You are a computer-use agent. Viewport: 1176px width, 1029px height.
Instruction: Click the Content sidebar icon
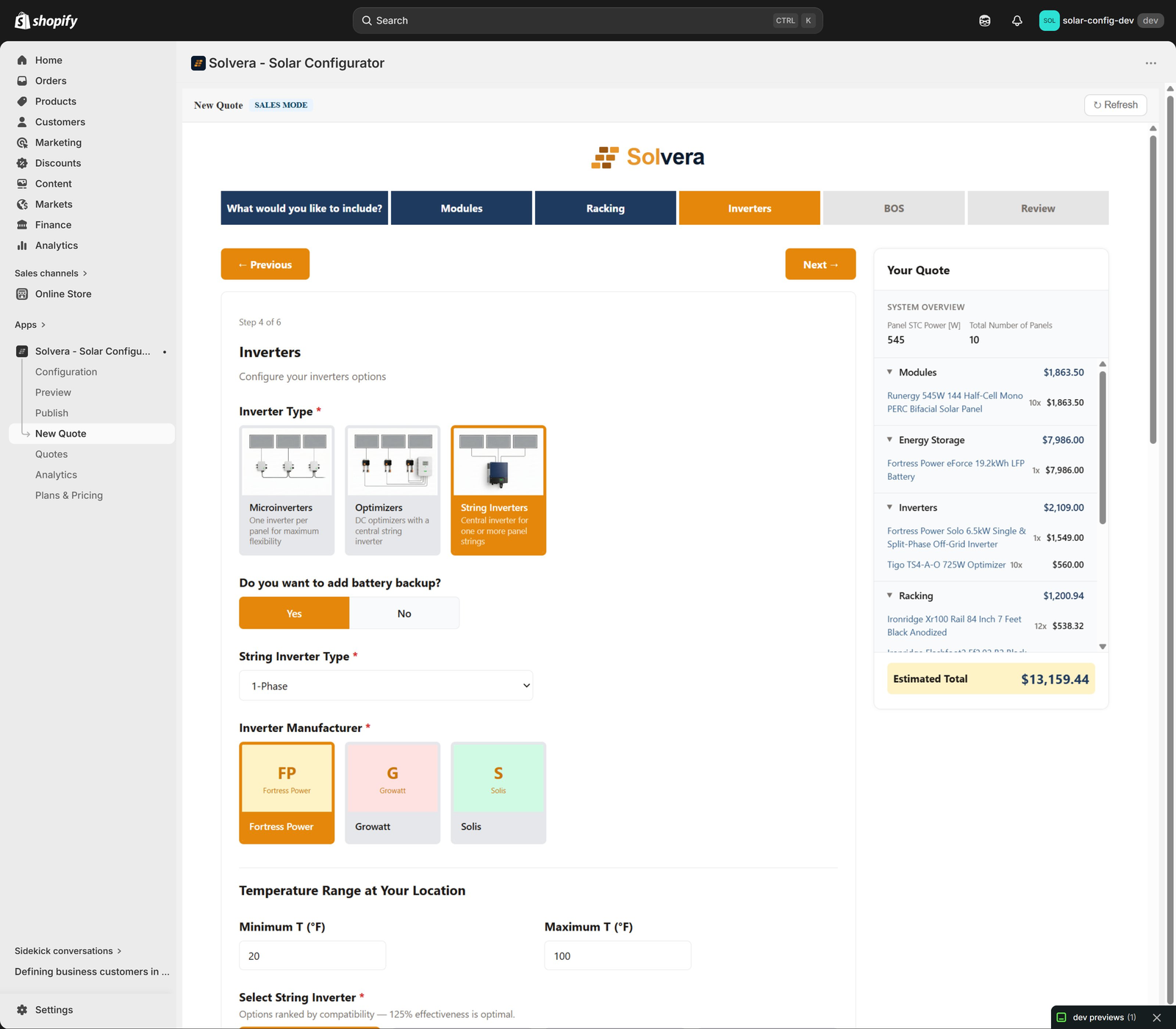point(22,184)
